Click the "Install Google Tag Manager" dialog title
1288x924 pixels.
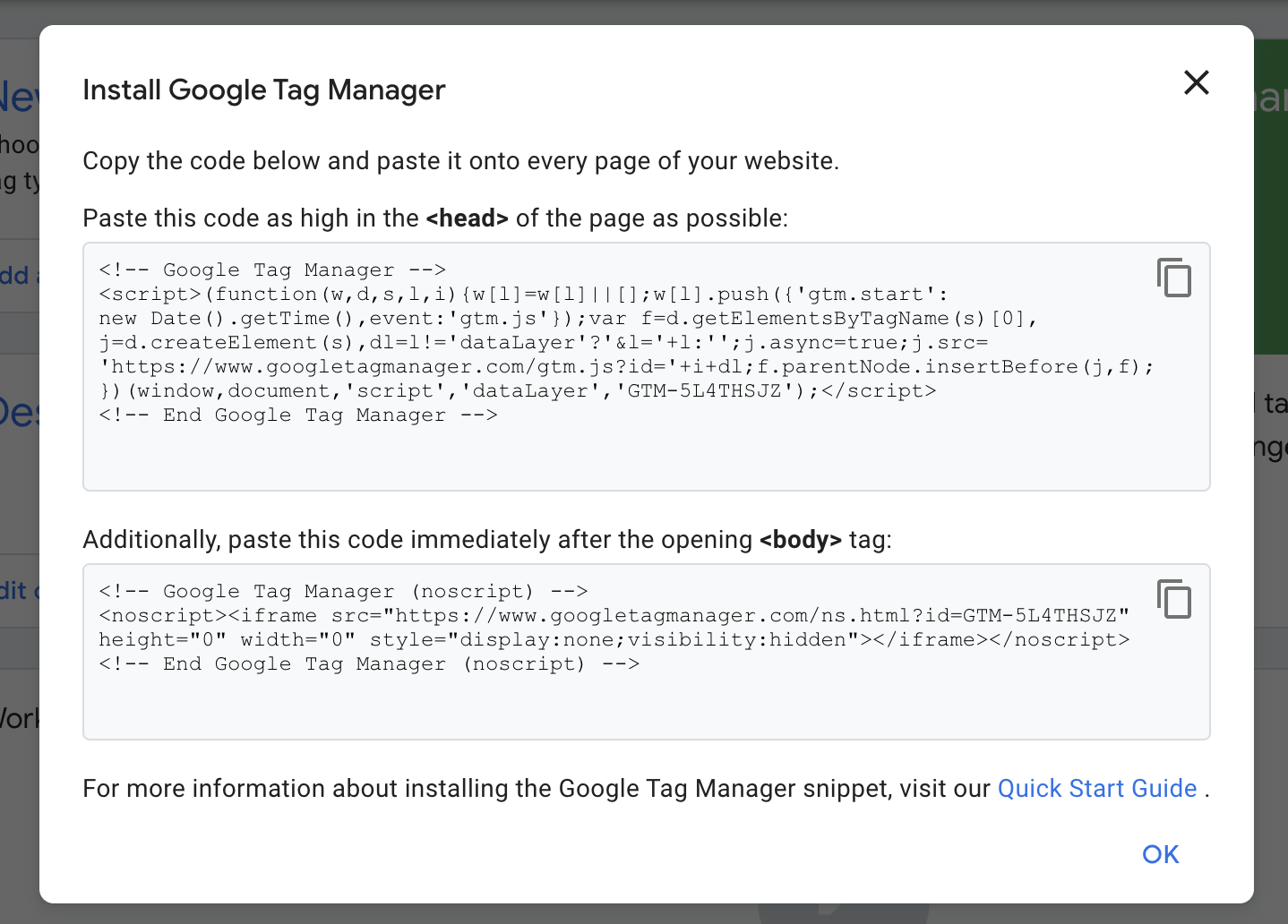[263, 90]
